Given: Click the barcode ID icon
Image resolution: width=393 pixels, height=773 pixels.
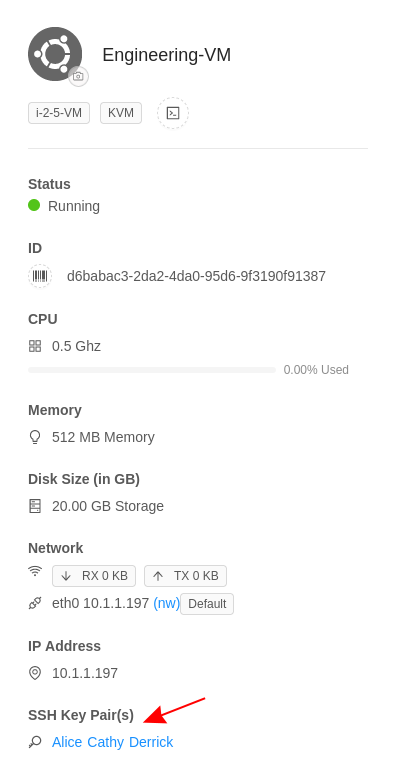Looking at the screenshot, I should pos(40,276).
